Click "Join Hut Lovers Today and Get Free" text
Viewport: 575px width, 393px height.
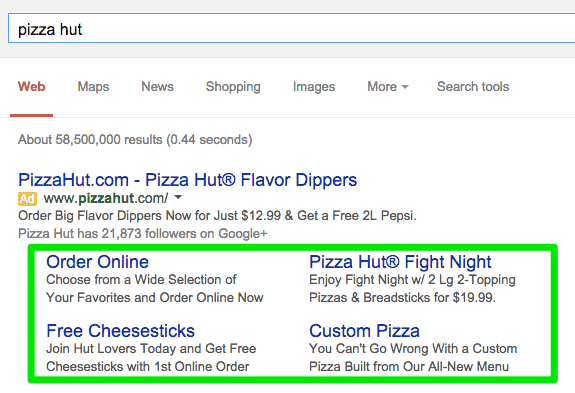point(151,349)
